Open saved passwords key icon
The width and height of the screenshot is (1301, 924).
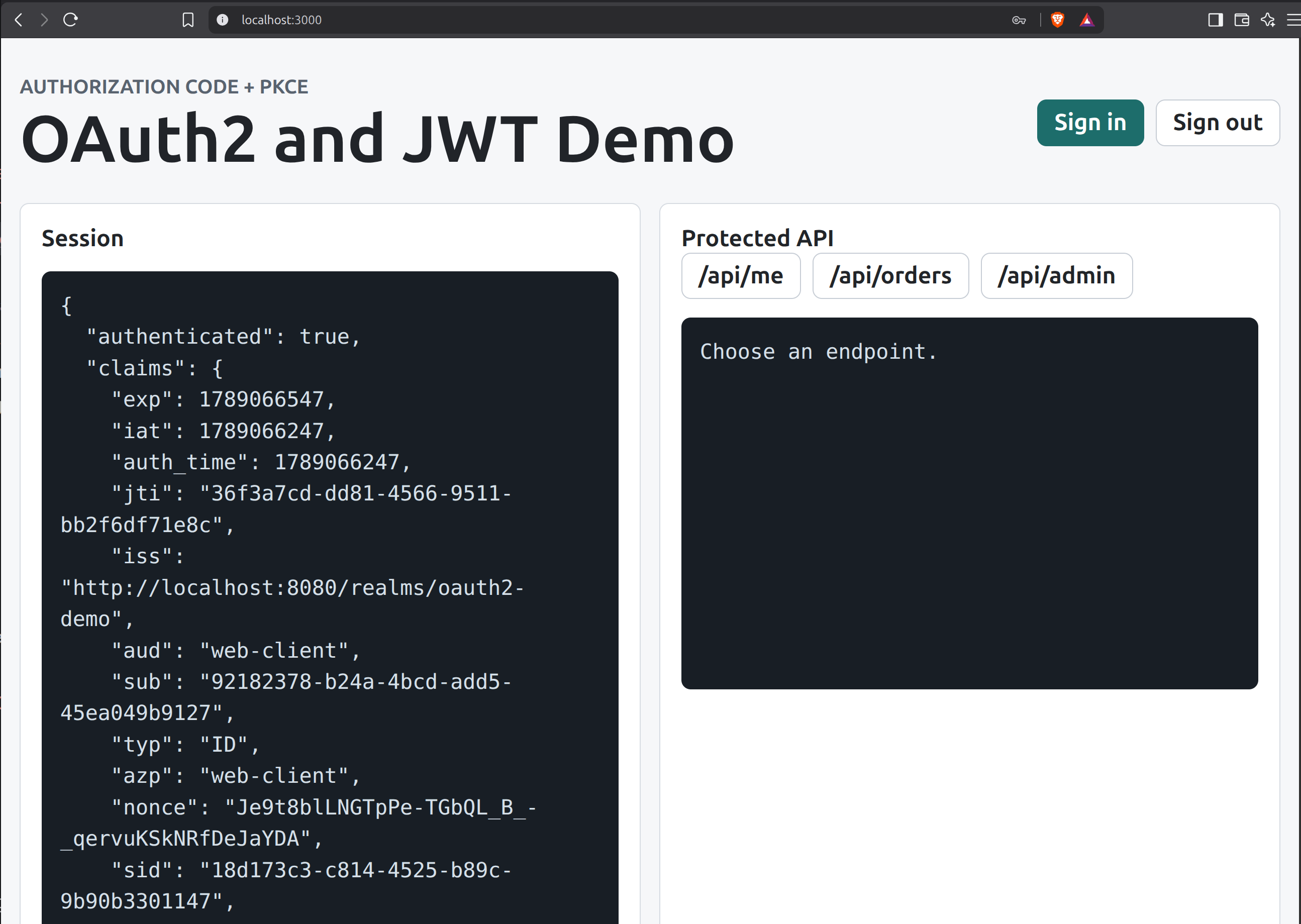[1019, 21]
